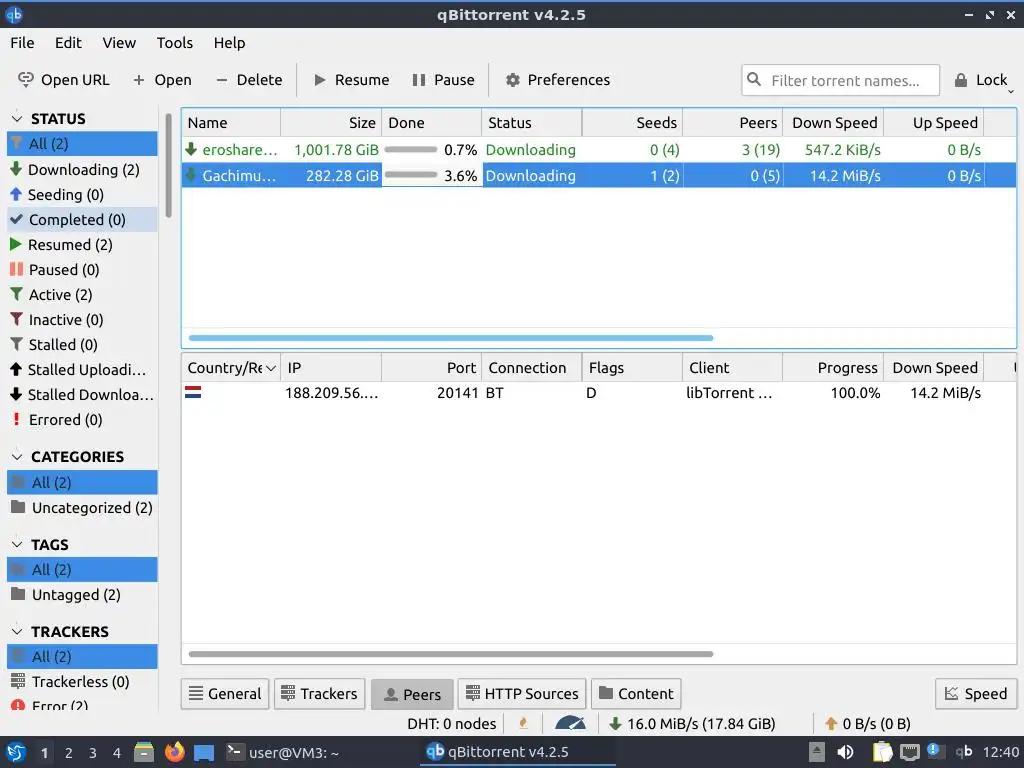Viewport: 1024px width, 768px height.
Task: Select the Resumed (2) filter
Action: pyautogui.click(x=82, y=245)
